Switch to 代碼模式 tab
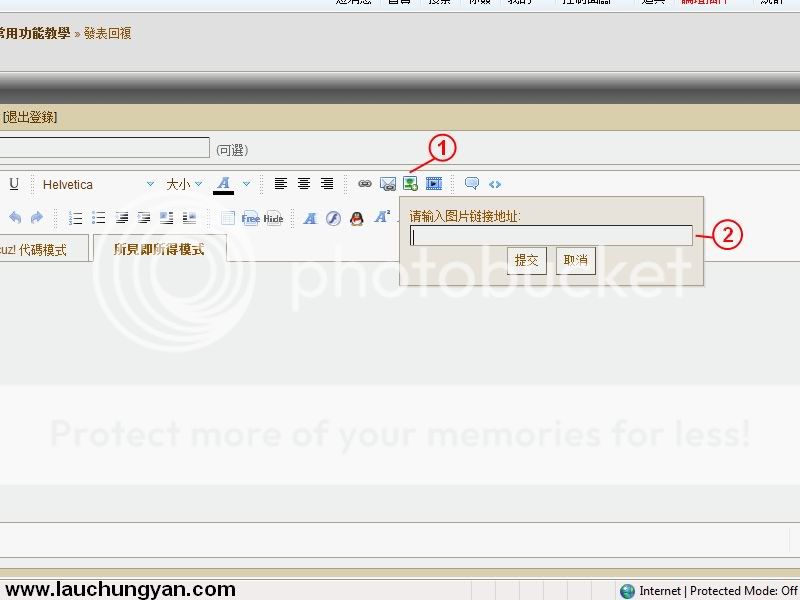The image size is (800, 600). pos(34,250)
